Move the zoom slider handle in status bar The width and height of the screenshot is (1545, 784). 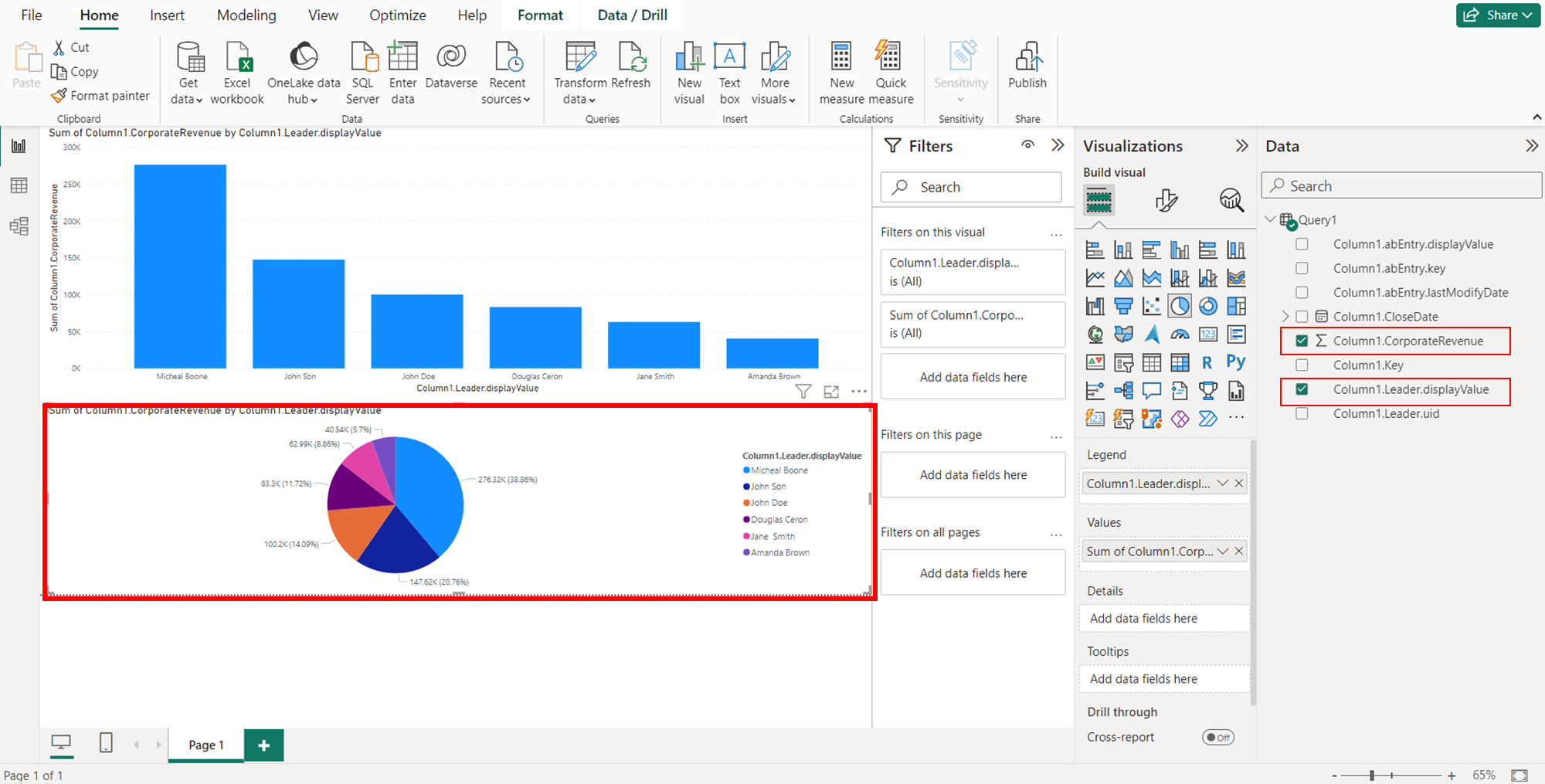pyautogui.click(x=1372, y=775)
